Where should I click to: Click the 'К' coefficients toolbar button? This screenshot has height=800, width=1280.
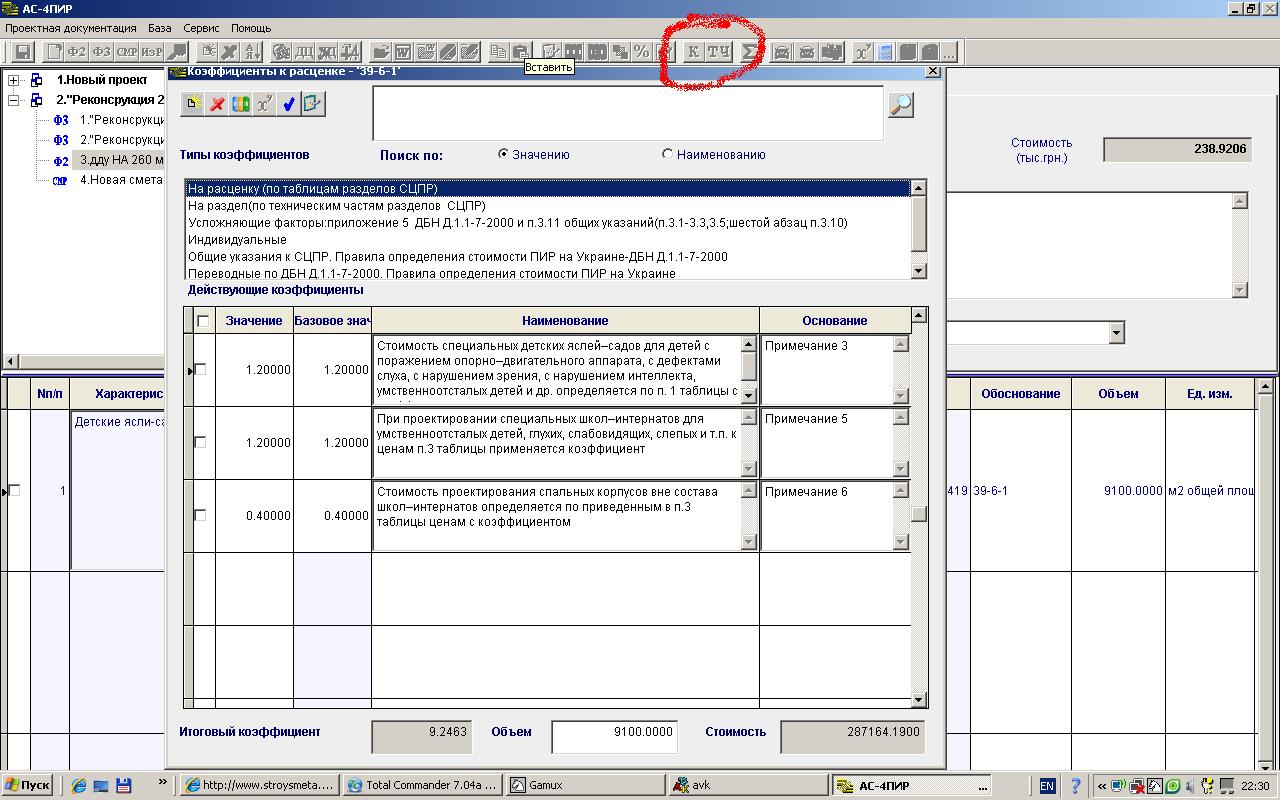693,52
